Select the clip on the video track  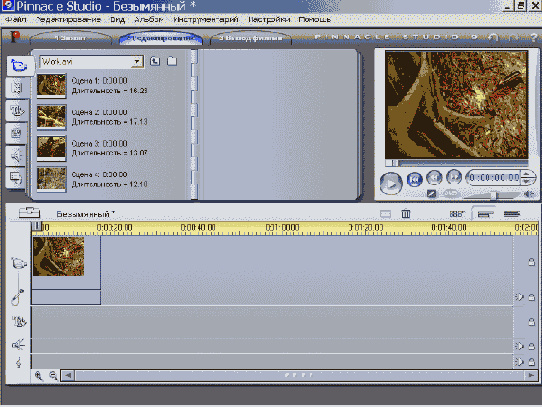click(66, 262)
